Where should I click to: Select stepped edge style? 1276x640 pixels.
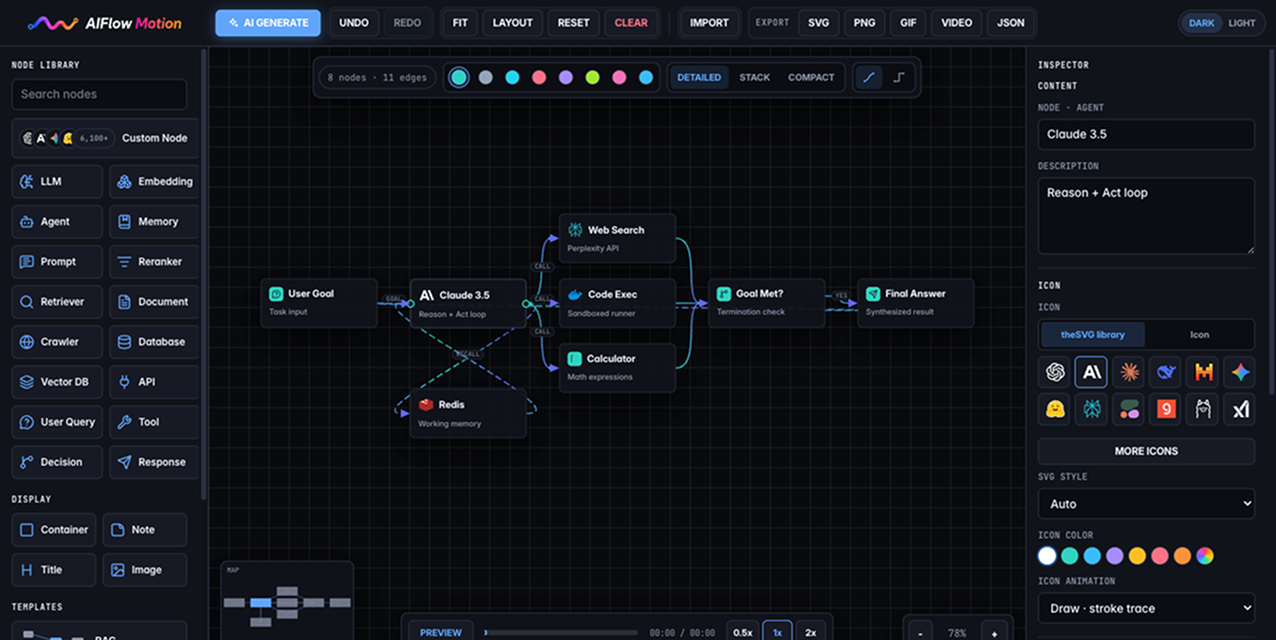(x=898, y=77)
